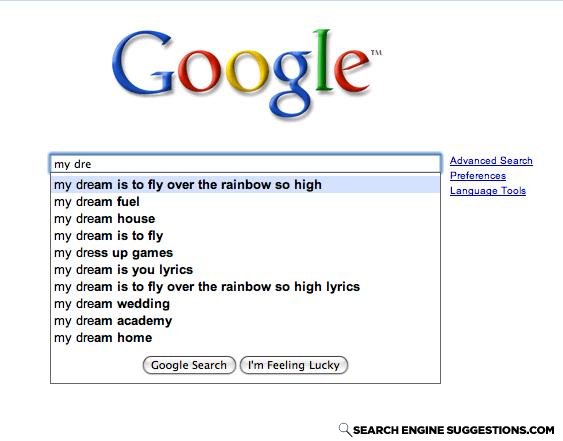Choose 'my dress up games' suggestion

(245, 252)
